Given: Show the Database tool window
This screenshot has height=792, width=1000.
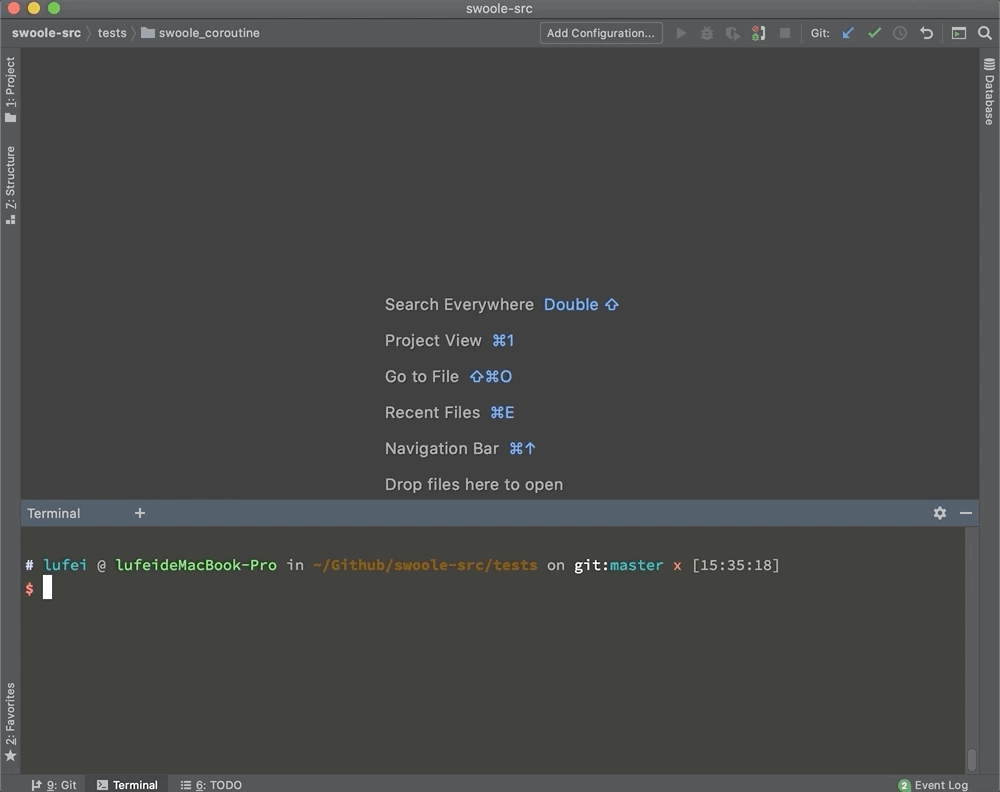Looking at the screenshot, I should pos(989,92).
